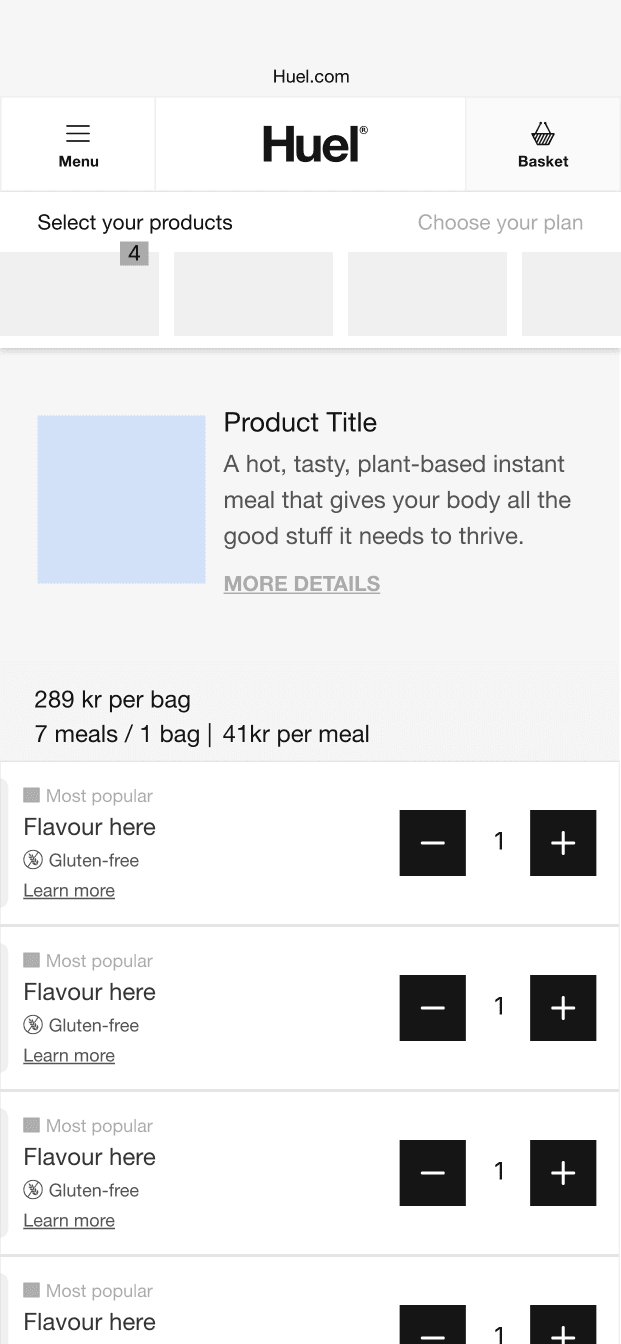Image resolution: width=621 pixels, height=1344 pixels.
Task: Select the 'Select your products' step tab
Action: 135,222
